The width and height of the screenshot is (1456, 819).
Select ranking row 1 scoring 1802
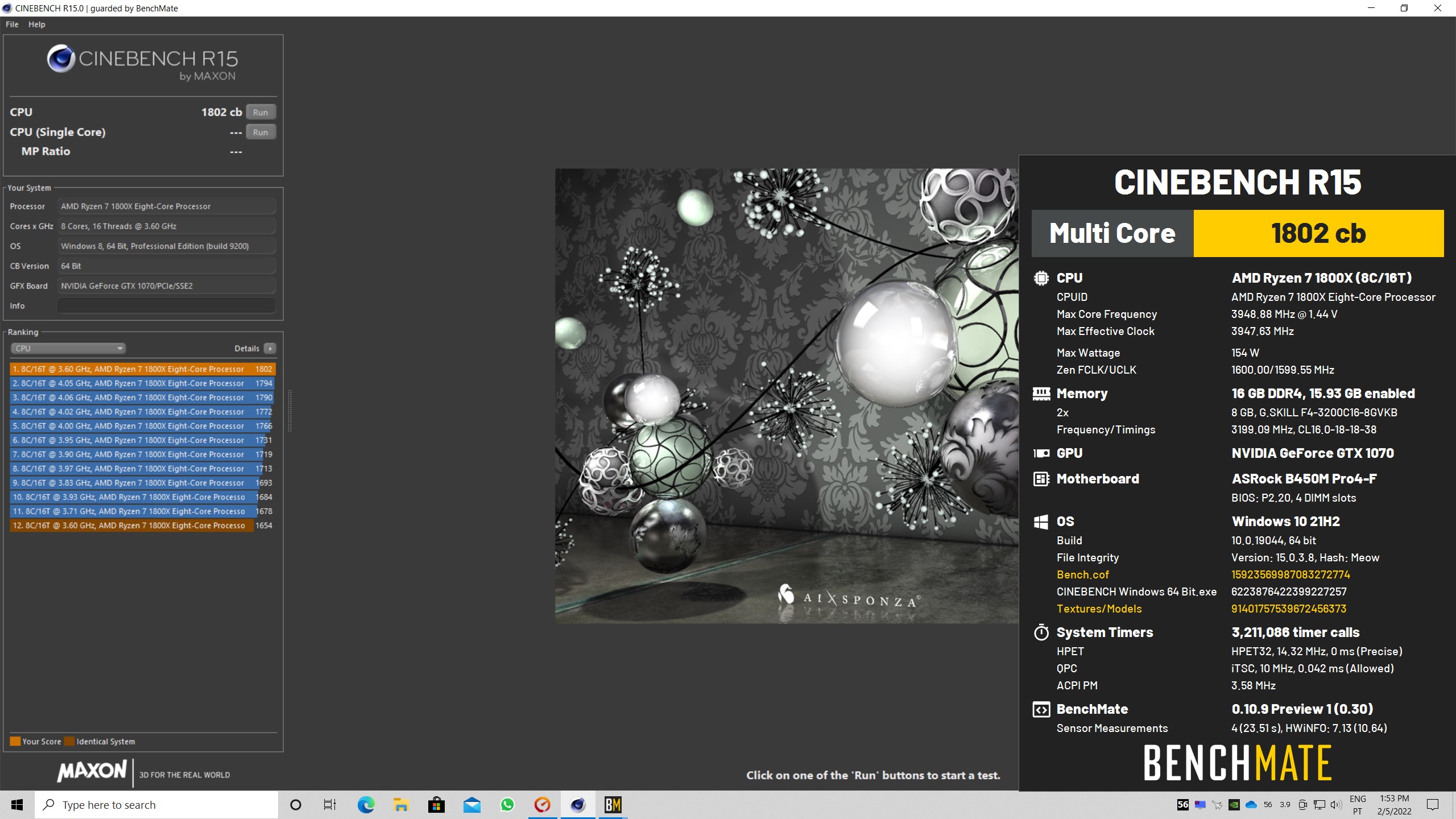pyautogui.click(x=142, y=369)
